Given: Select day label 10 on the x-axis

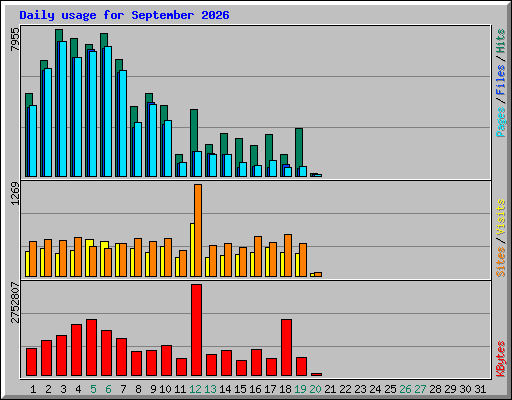Looking at the screenshot, I should point(165,389).
